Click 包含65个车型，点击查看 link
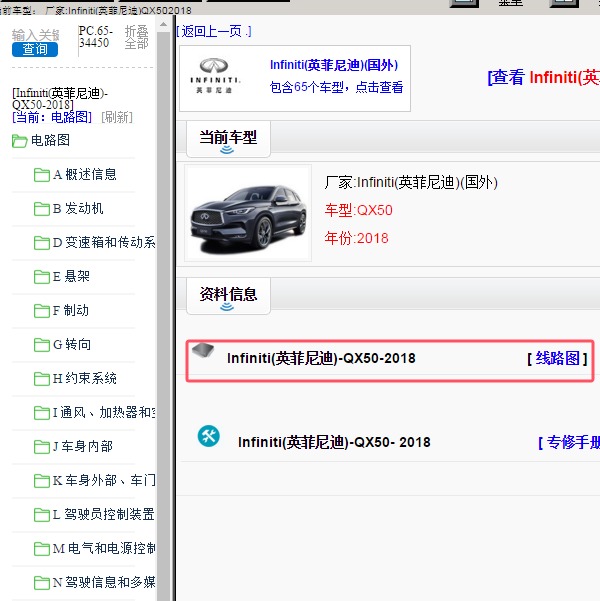The image size is (600, 601). tap(336, 87)
